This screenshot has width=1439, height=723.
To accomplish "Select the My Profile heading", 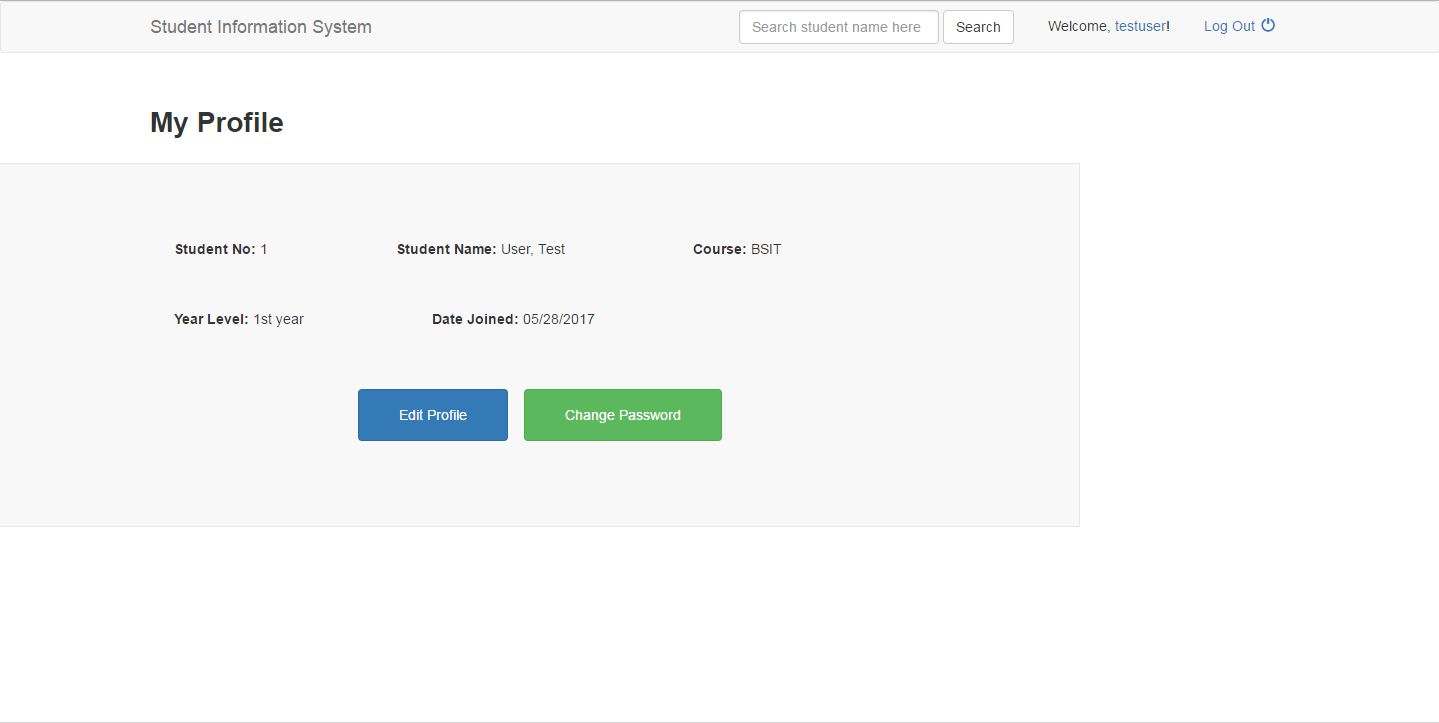I will [x=217, y=123].
